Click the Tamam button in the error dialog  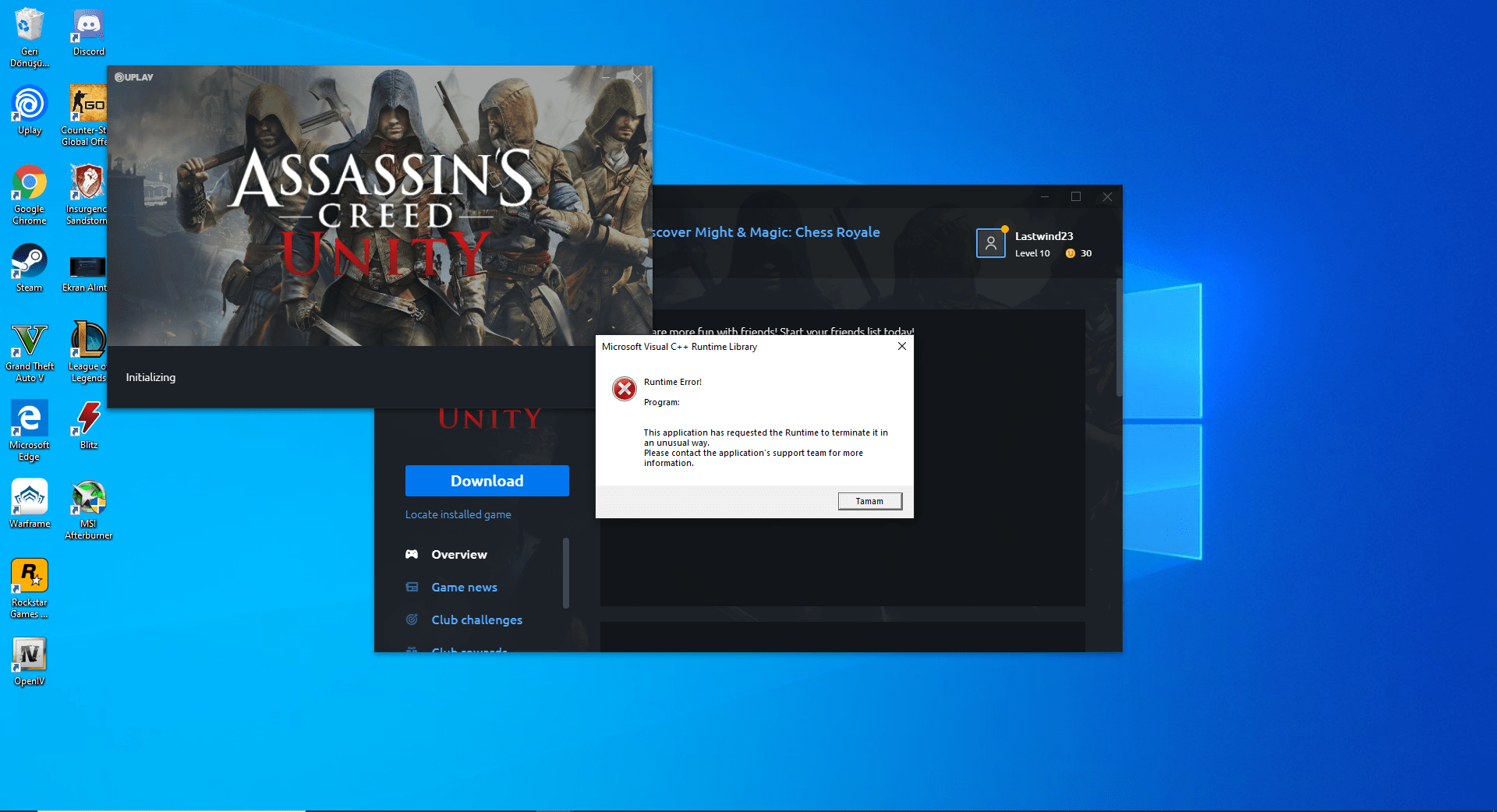870,501
